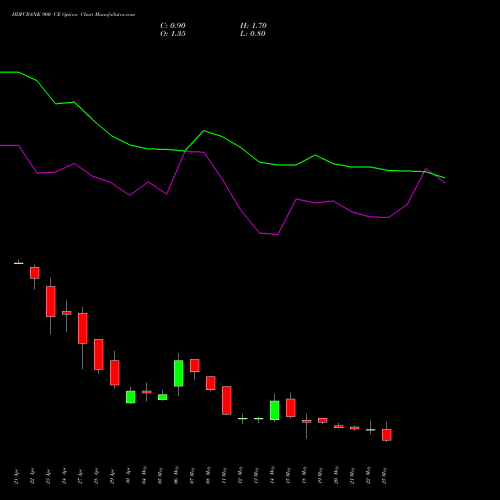This screenshot has width=500, height=500.
Task: Click the red candlestick for 27 Apr
Action: (x=83, y=328)
